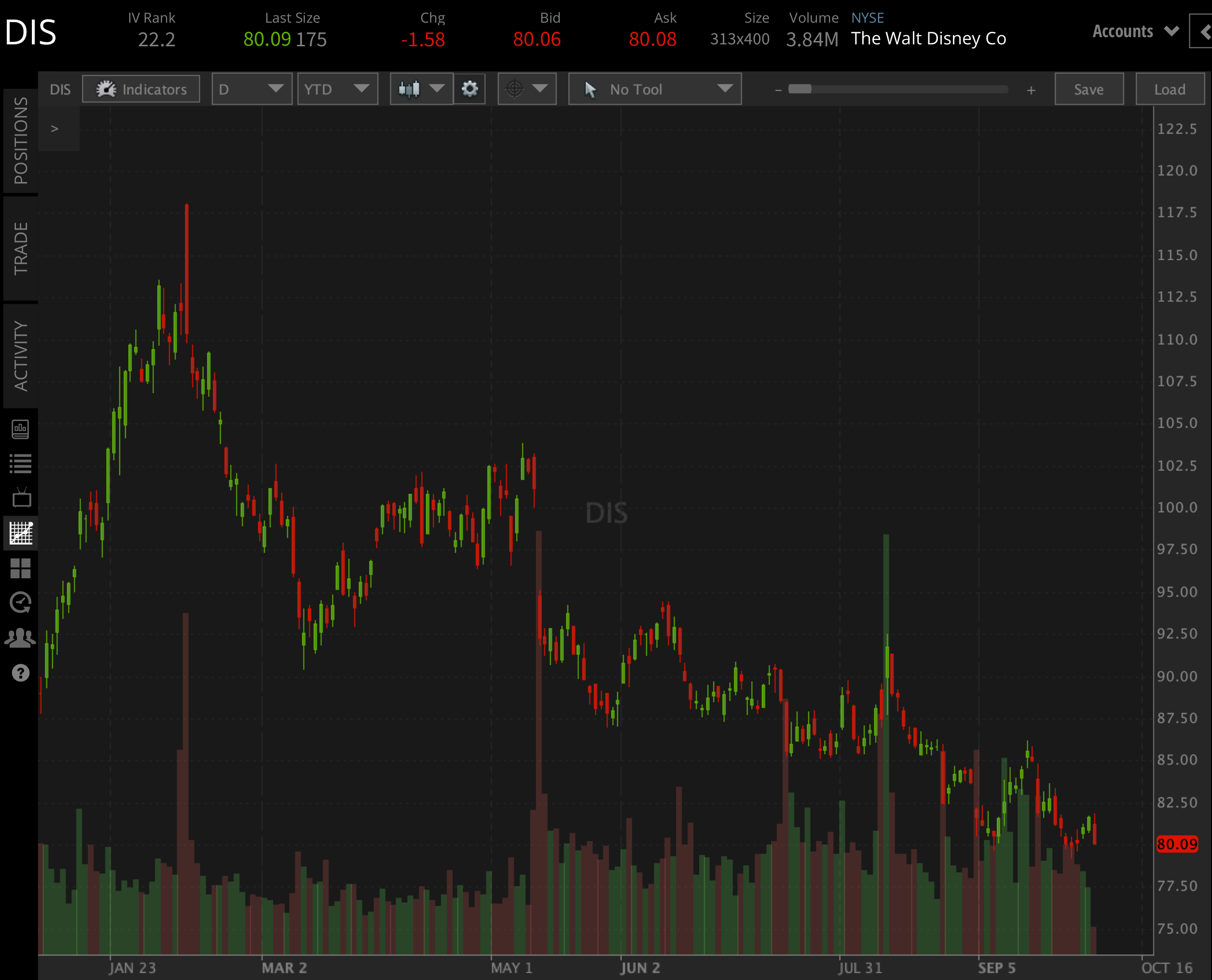
Task: Open the people community icon in sidebar
Action: [x=20, y=638]
